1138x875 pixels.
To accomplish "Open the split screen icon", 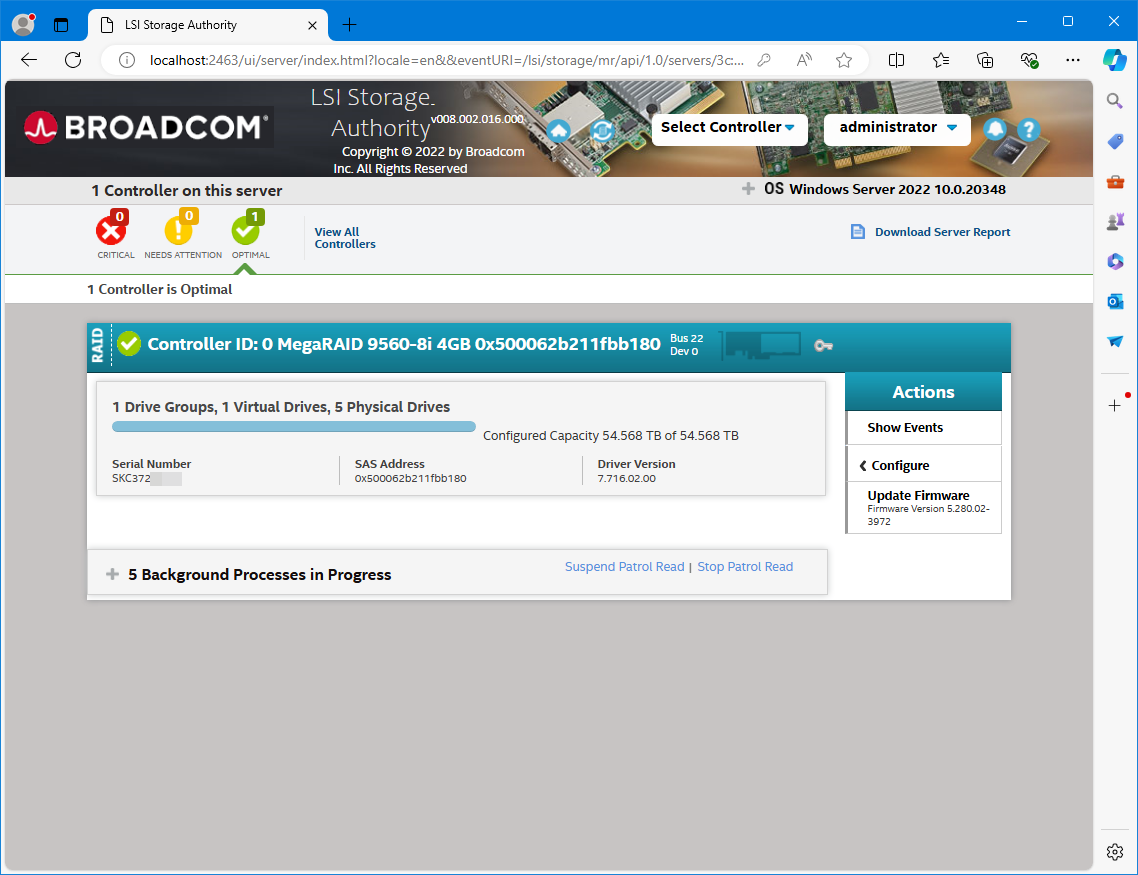I will [896, 60].
